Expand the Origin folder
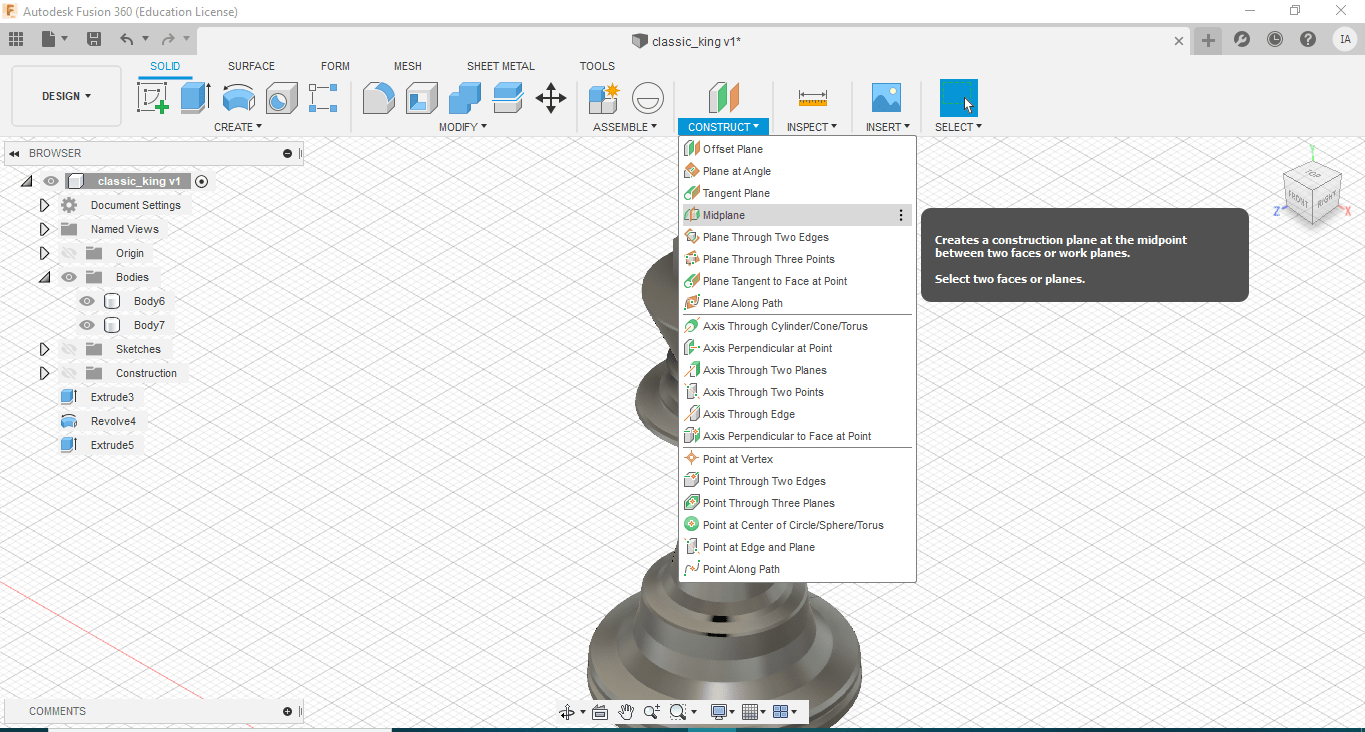 pyautogui.click(x=44, y=253)
